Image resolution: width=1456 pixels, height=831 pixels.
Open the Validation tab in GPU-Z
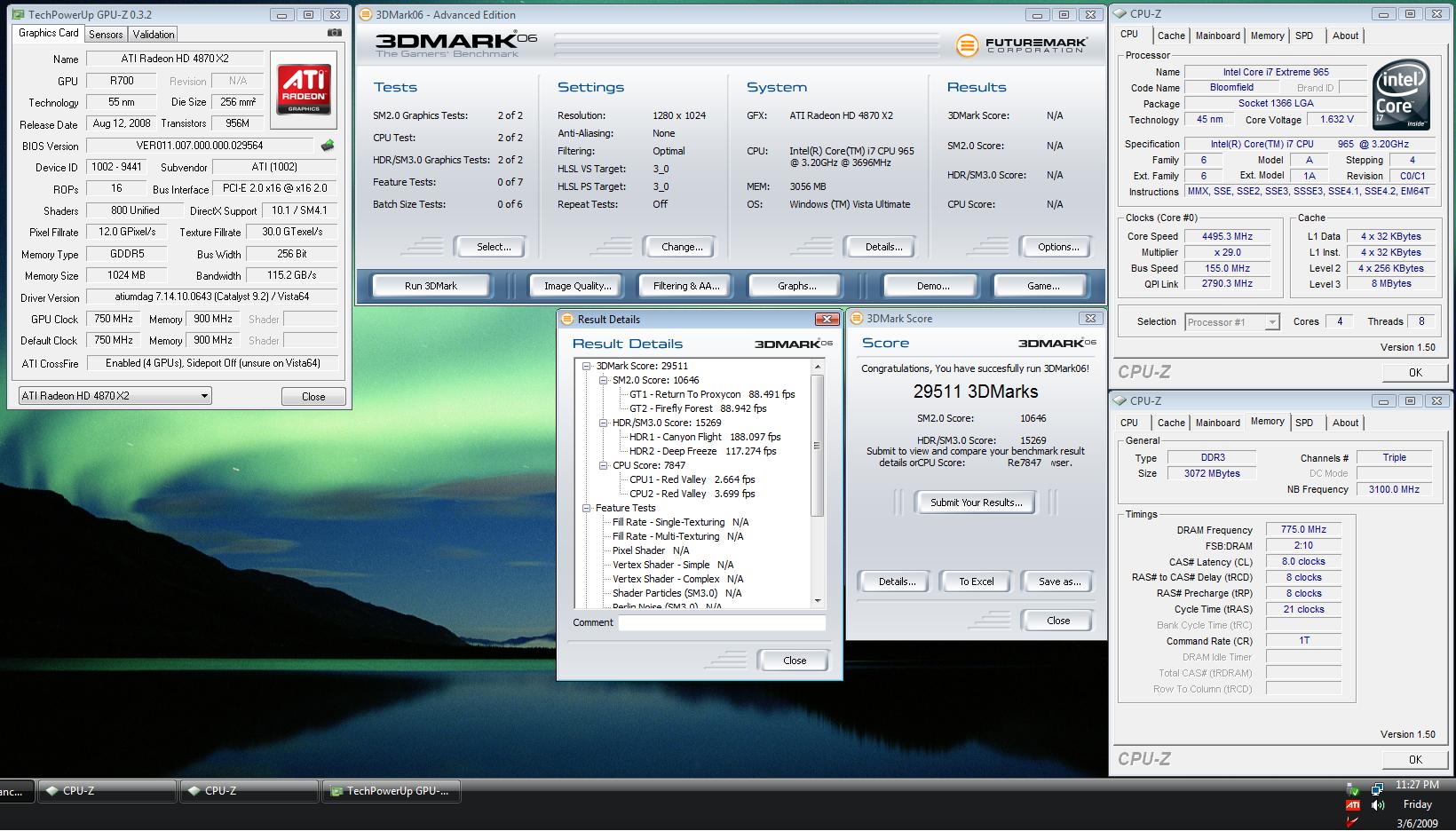[154, 35]
